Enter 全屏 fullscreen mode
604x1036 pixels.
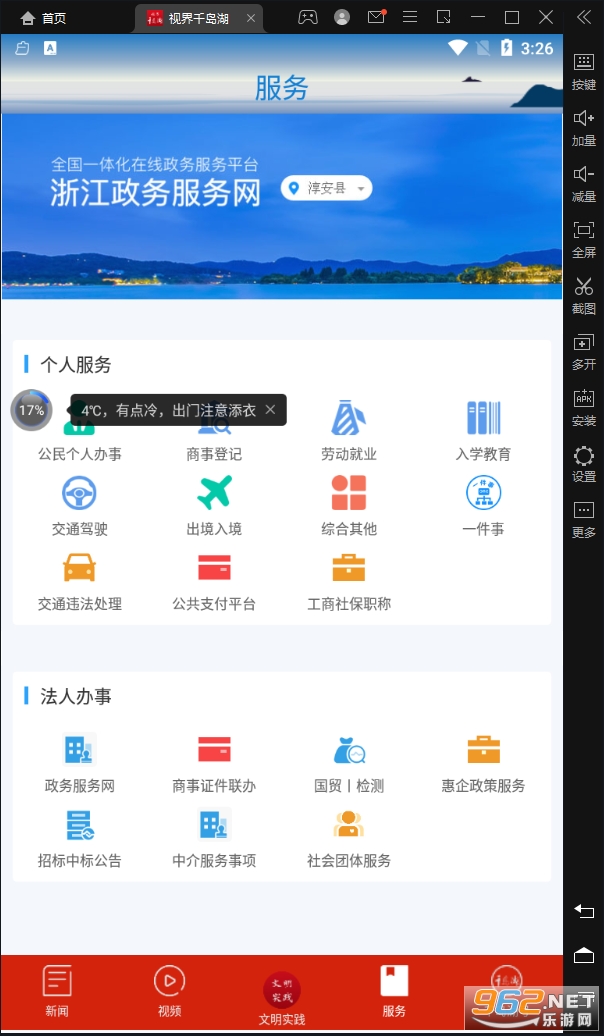pyautogui.click(x=584, y=230)
